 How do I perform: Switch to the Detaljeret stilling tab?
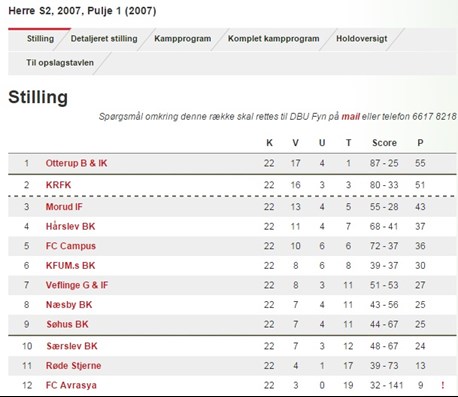pyautogui.click(x=104, y=39)
